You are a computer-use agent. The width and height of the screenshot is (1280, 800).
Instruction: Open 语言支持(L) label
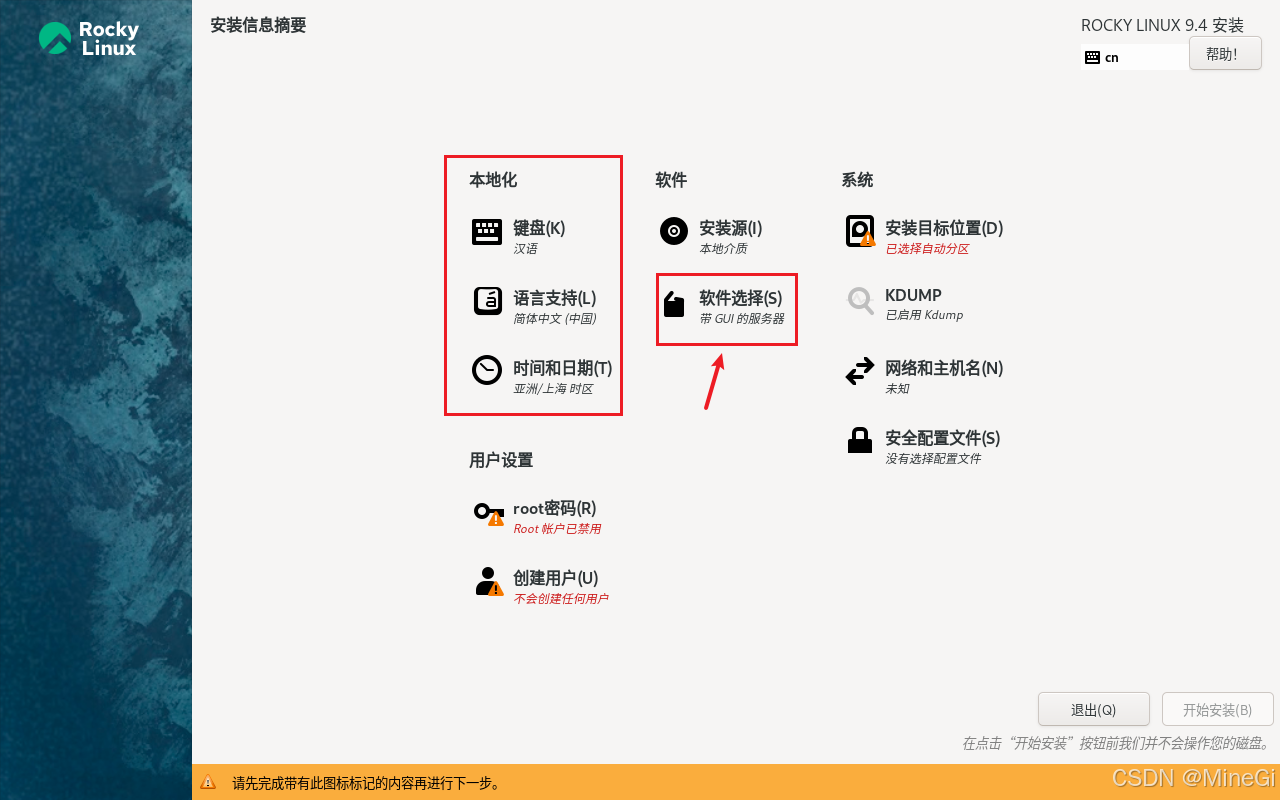[x=555, y=298]
